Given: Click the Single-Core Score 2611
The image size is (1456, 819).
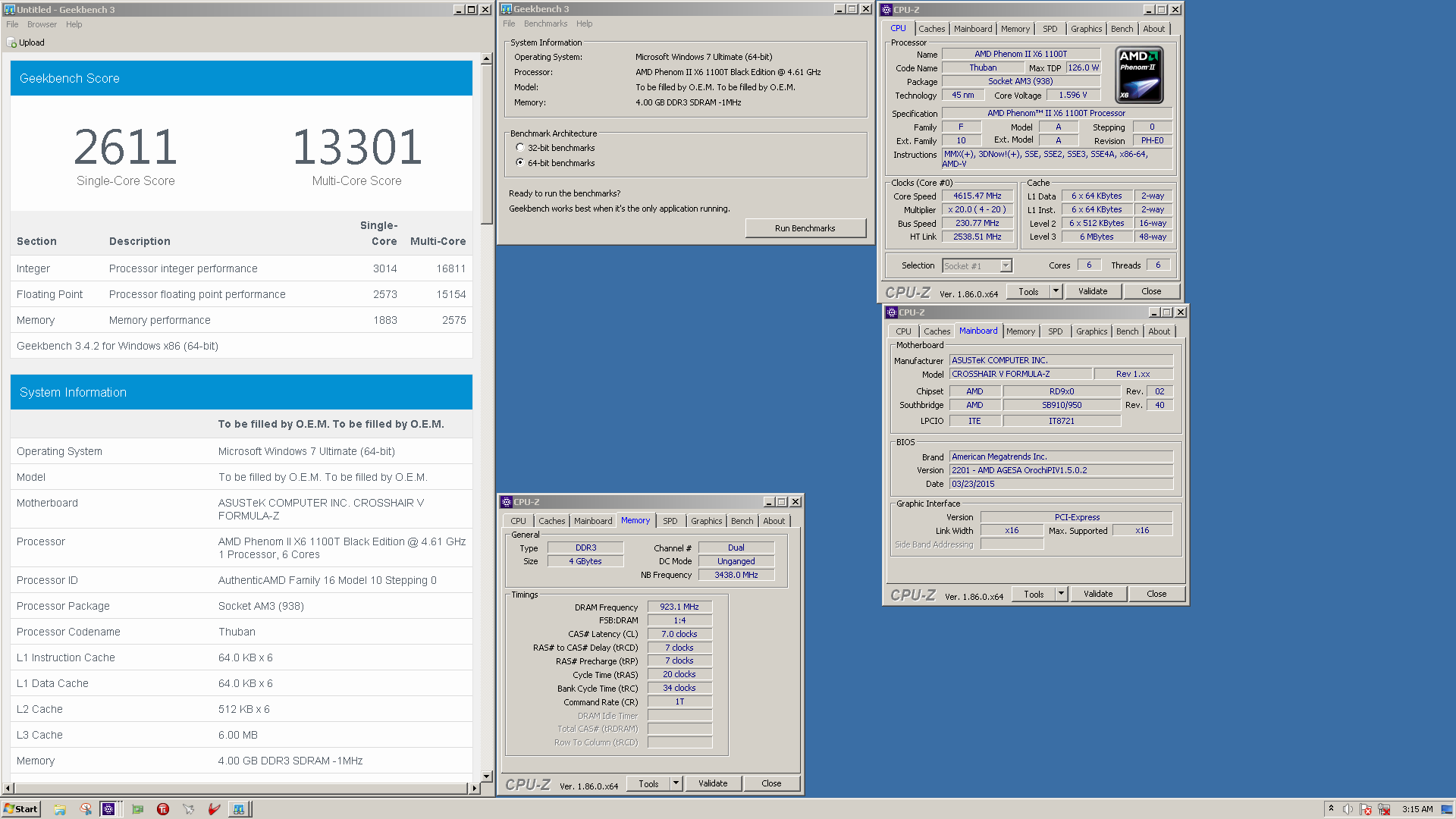Looking at the screenshot, I should [x=126, y=147].
